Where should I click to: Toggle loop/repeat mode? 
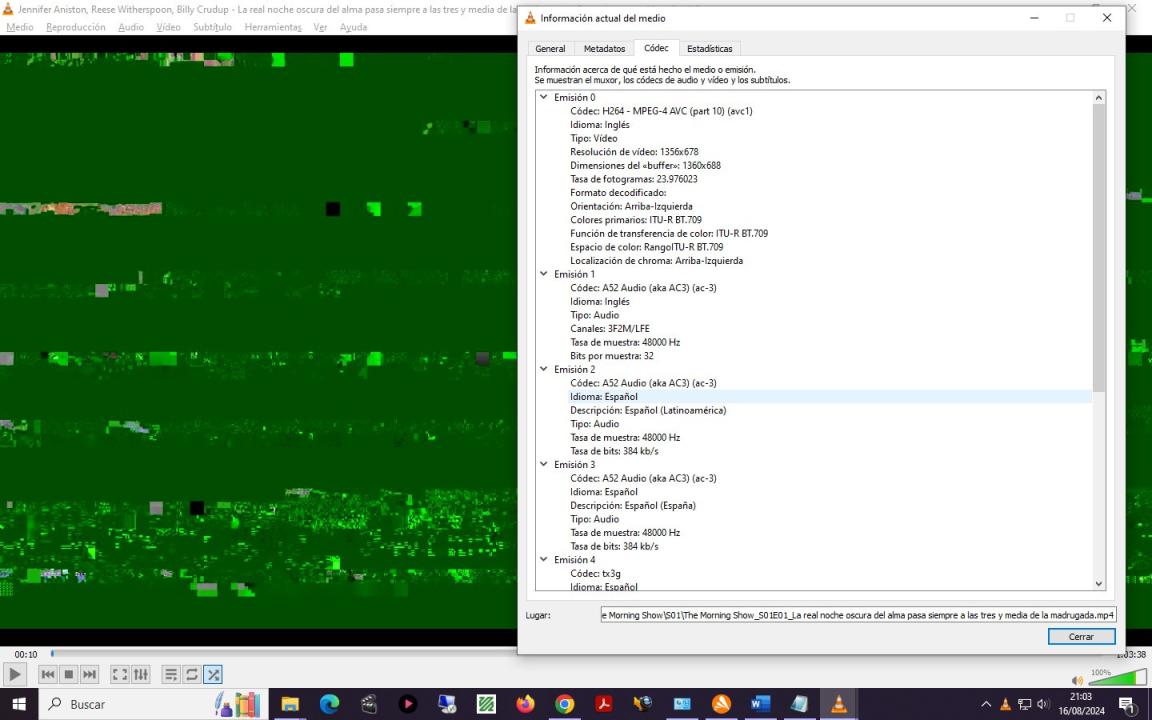coord(192,674)
